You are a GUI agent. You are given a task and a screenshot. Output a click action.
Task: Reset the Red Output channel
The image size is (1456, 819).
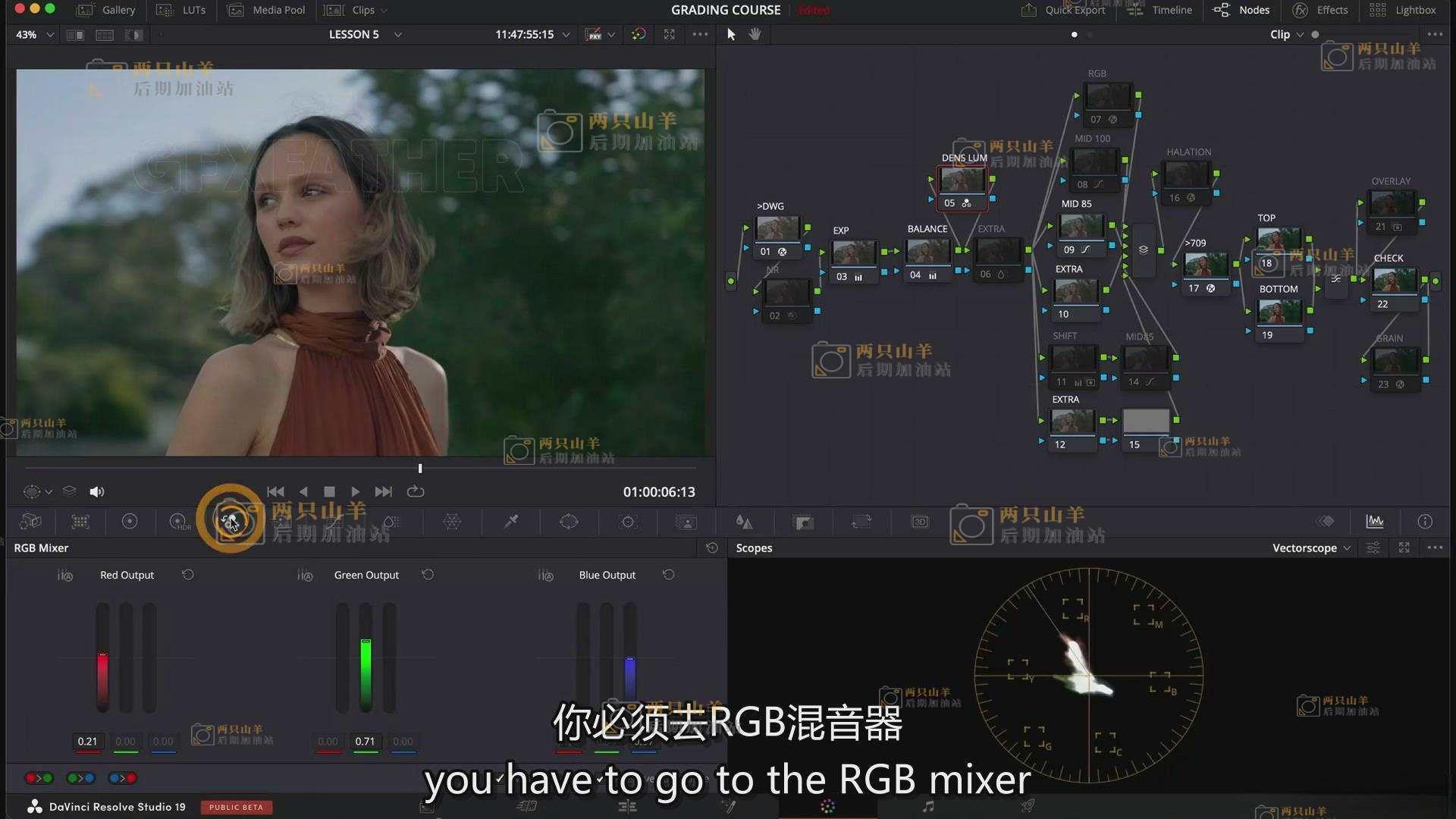click(x=188, y=575)
